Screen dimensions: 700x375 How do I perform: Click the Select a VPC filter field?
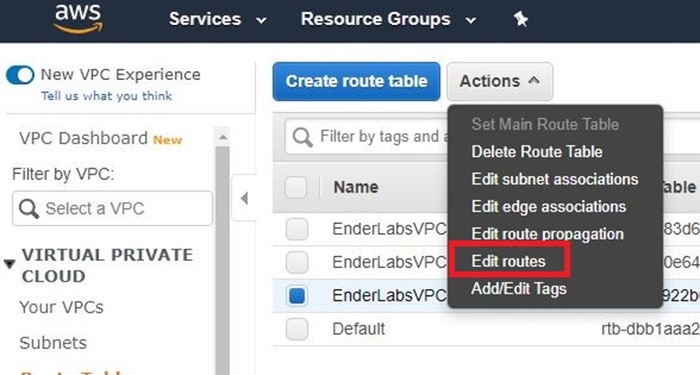pos(112,208)
